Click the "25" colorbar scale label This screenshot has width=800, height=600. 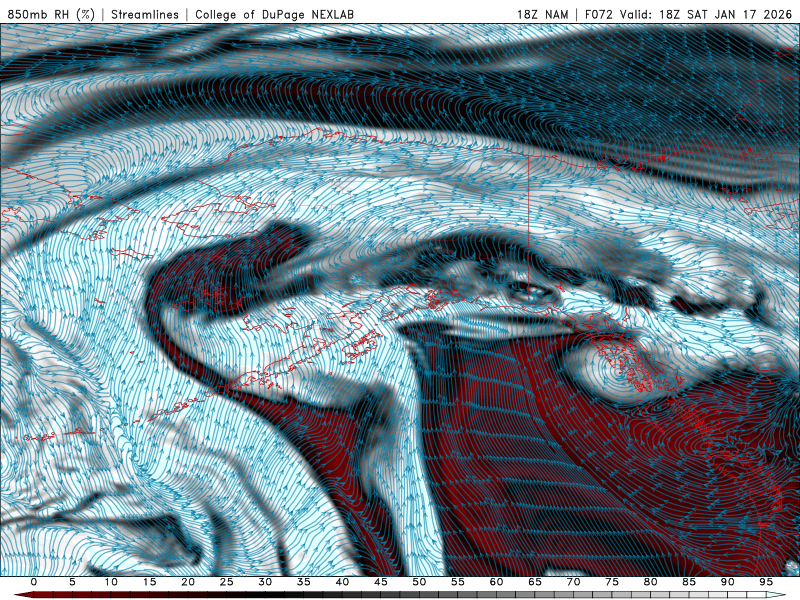[x=227, y=582]
